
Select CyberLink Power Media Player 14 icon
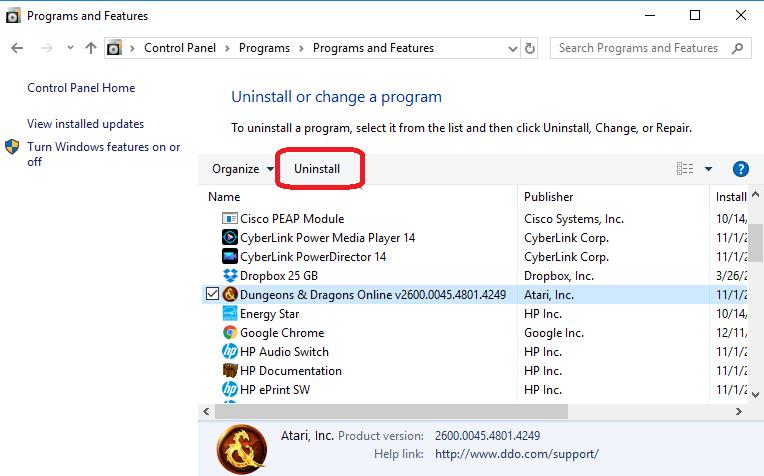tap(229, 237)
